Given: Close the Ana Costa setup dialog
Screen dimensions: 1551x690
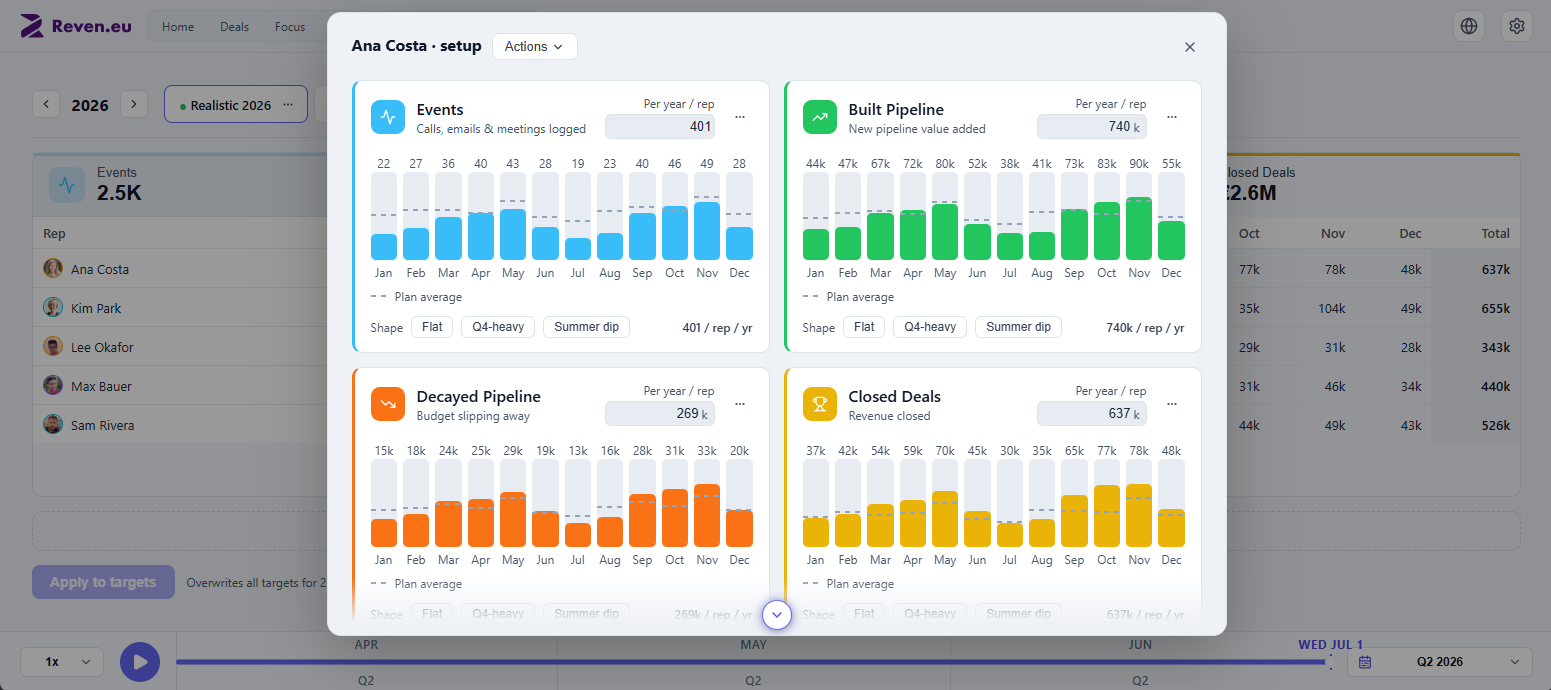Looking at the screenshot, I should (1190, 47).
